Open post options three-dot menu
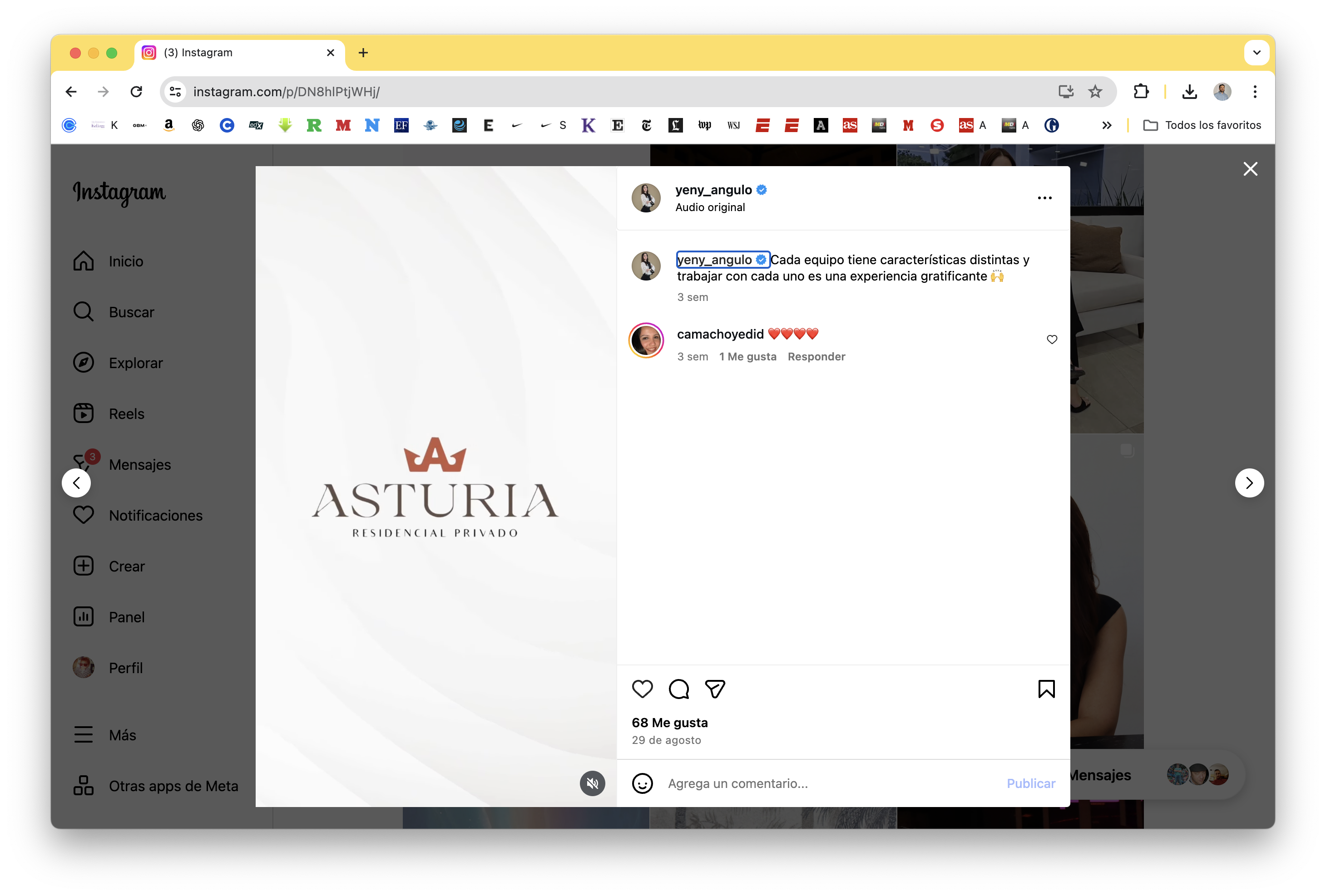This screenshot has width=1326, height=896. pyautogui.click(x=1044, y=198)
